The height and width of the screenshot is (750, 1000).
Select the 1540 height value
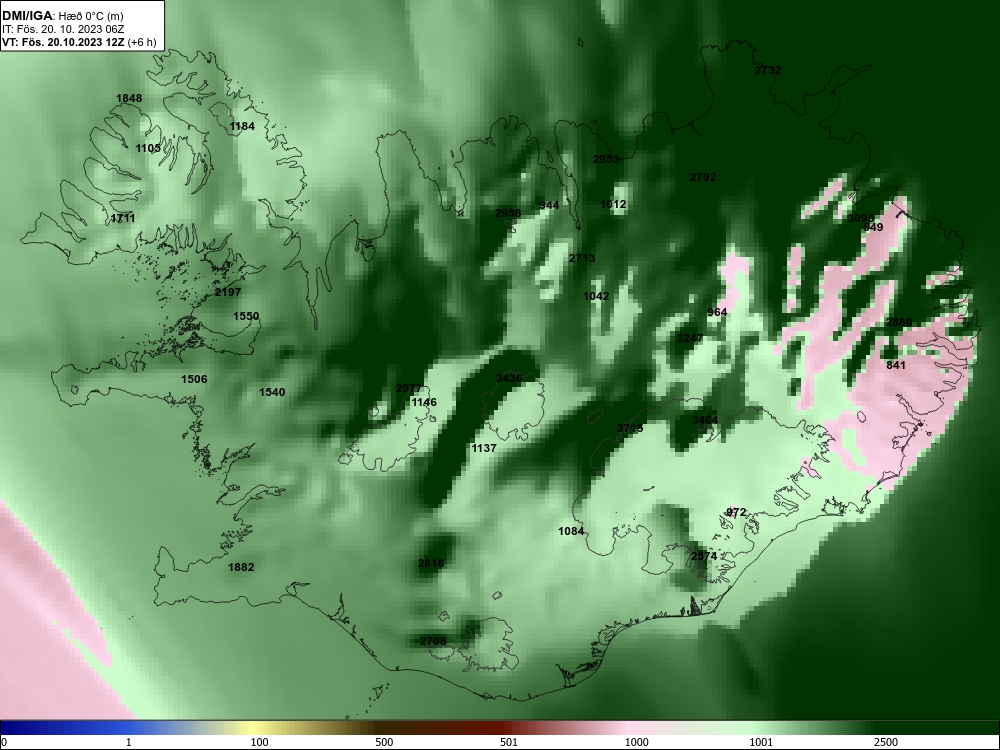(x=272, y=392)
